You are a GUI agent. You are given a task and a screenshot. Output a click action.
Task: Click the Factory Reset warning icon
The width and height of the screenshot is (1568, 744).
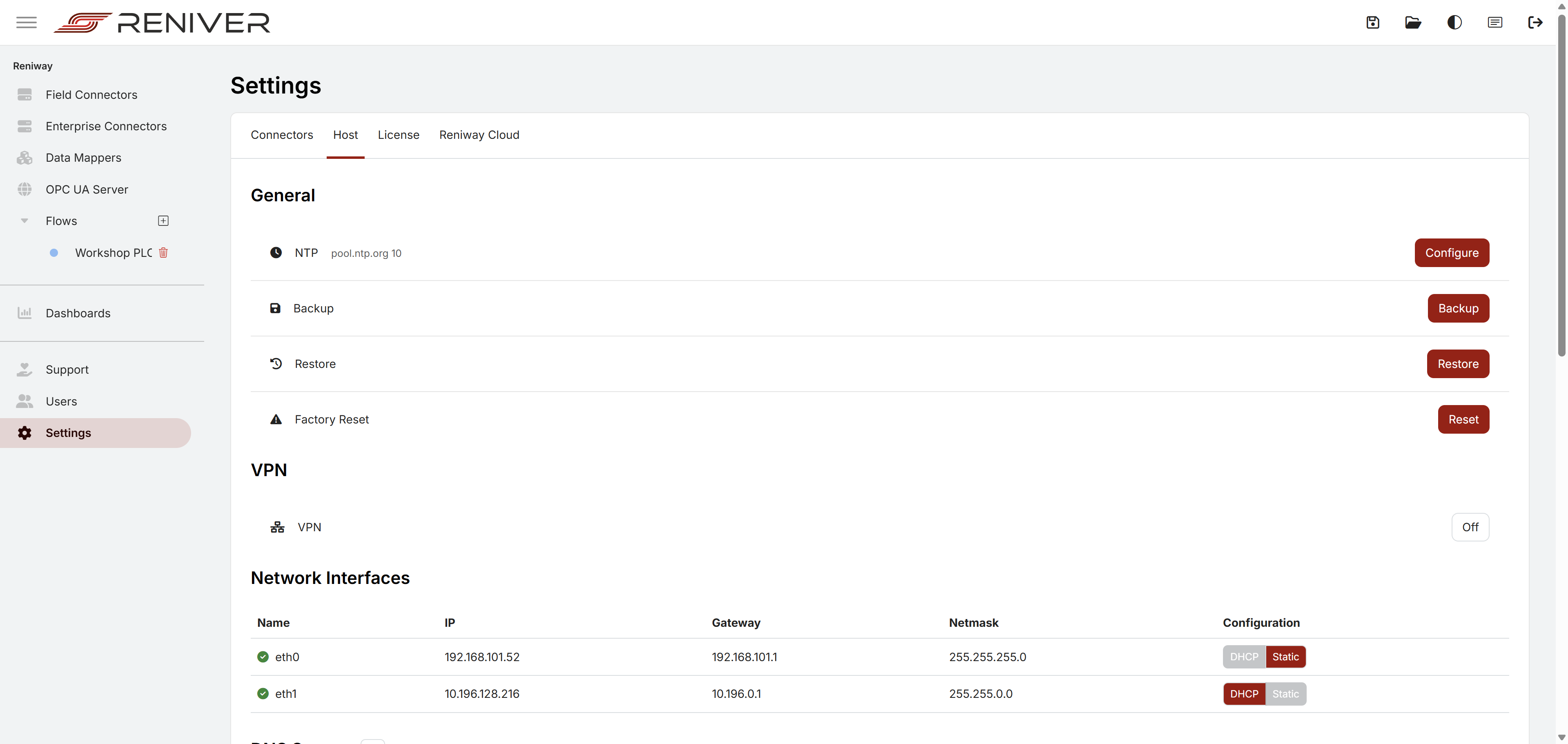(276, 419)
